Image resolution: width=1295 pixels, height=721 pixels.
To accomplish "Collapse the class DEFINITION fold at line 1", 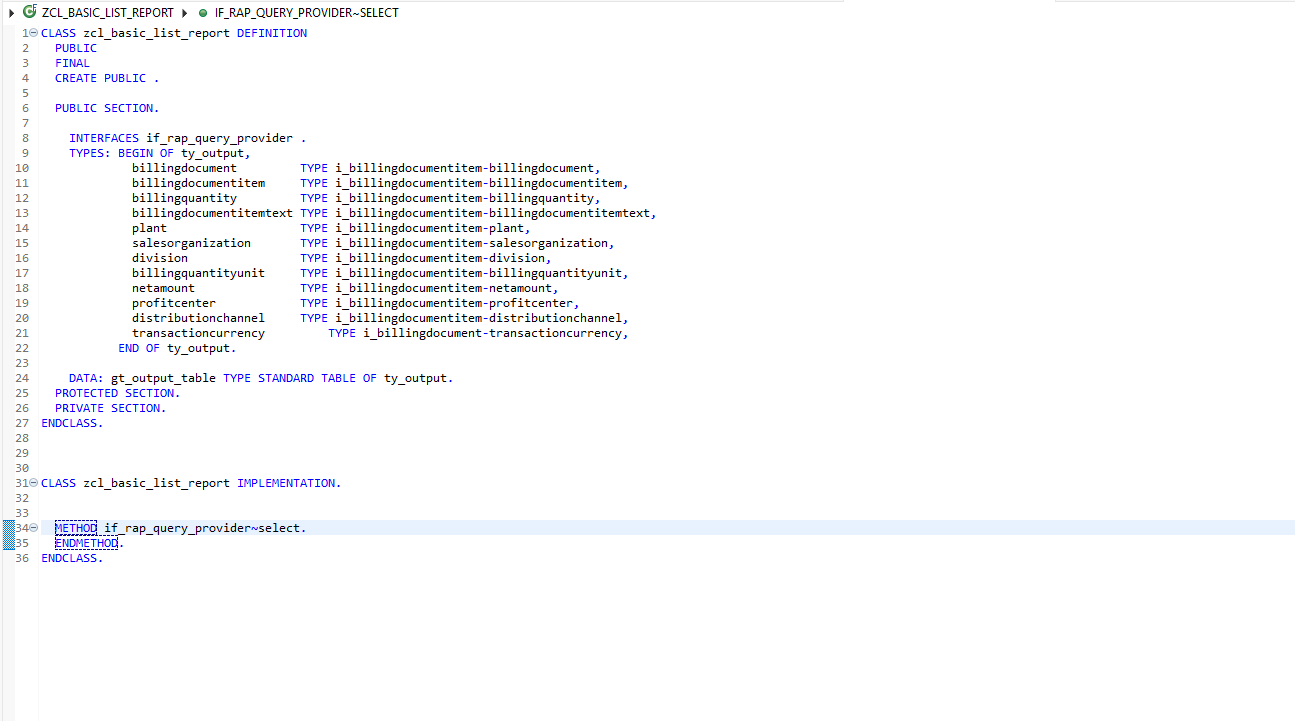I will (x=34, y=33).
